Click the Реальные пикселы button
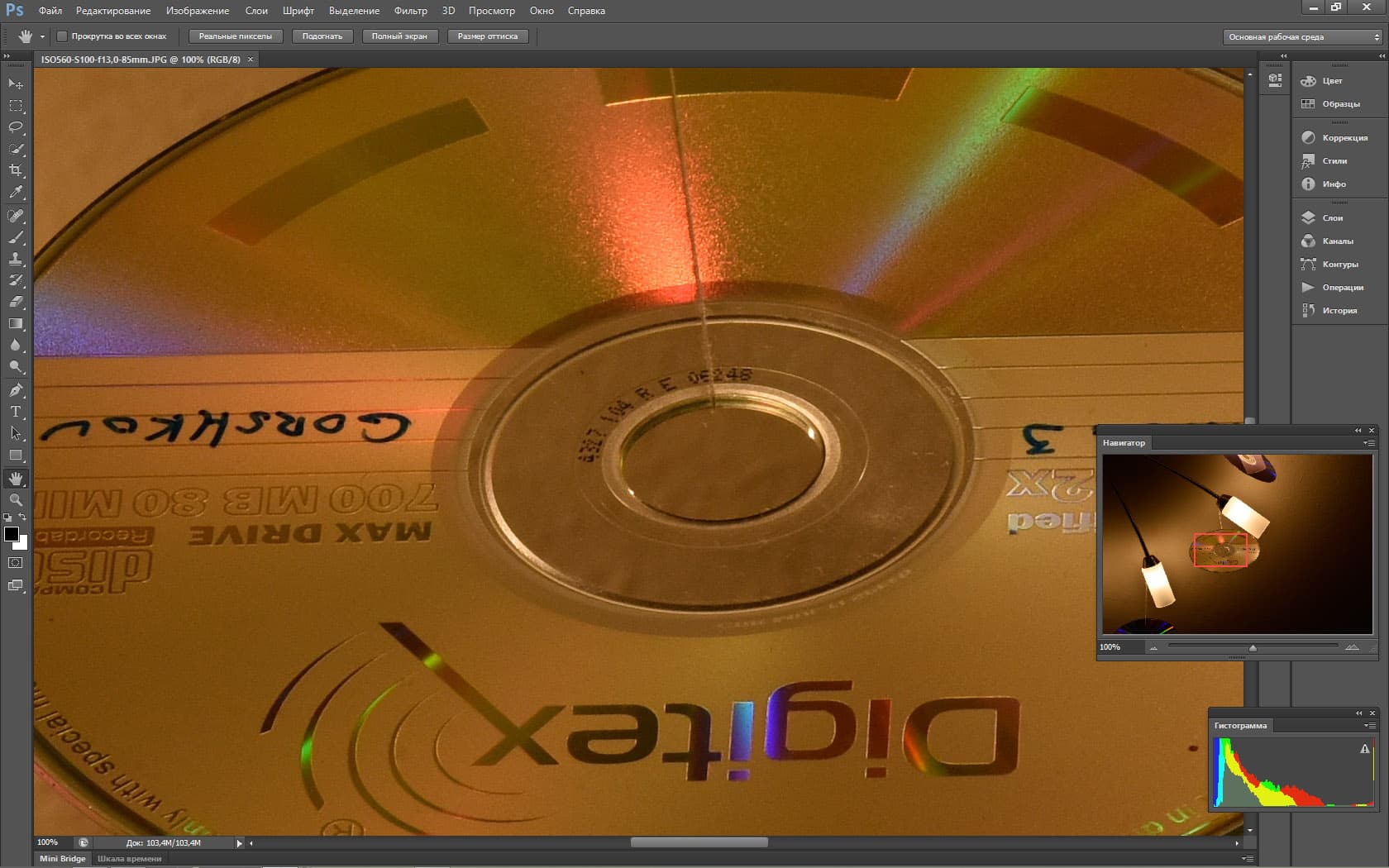The width and height of the screenshot is (1389, 868). (x=236, y=36)
